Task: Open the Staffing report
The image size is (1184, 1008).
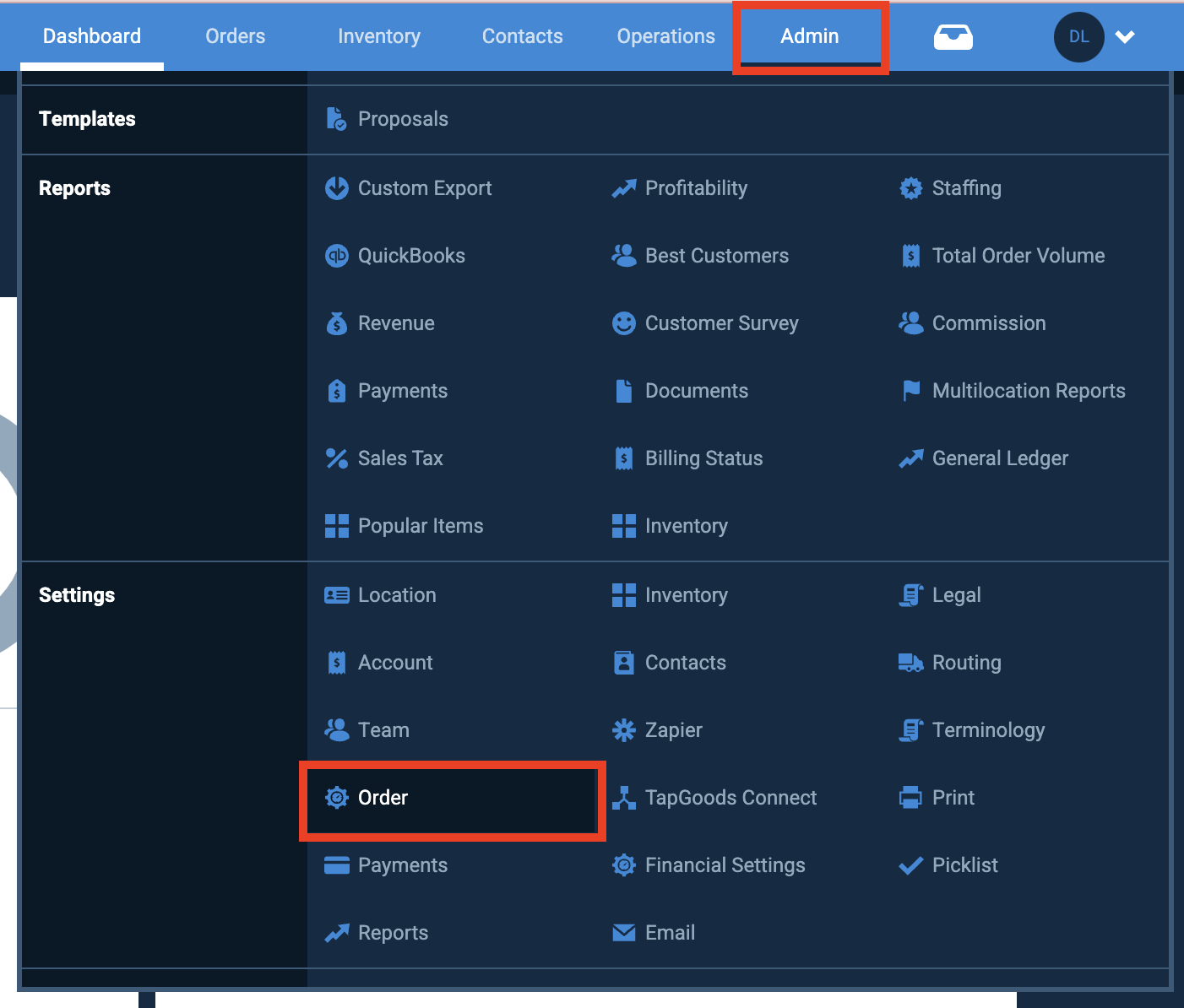Action: [x=967, y=188]
